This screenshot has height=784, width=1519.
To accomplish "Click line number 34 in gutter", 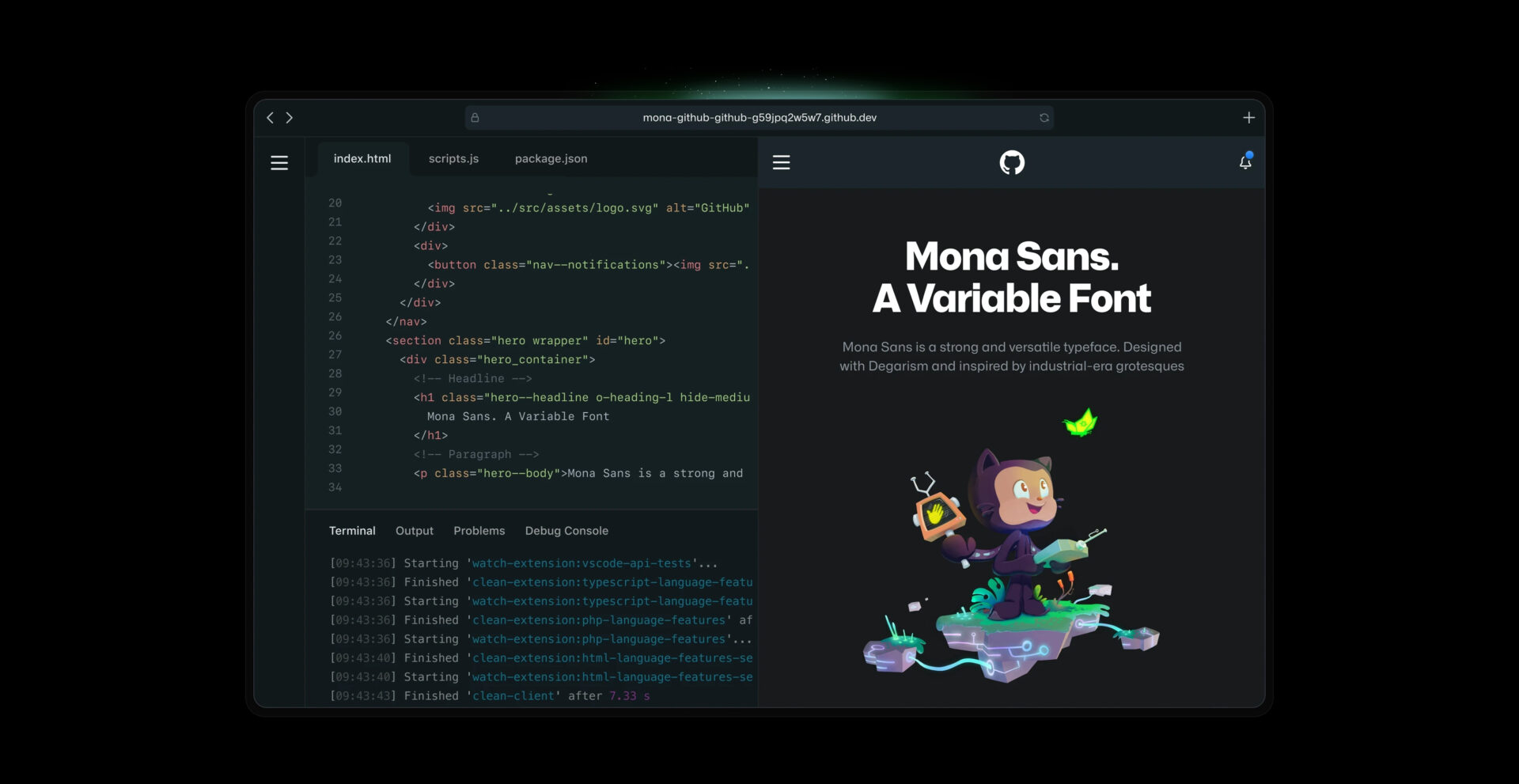I will (335, 488).
